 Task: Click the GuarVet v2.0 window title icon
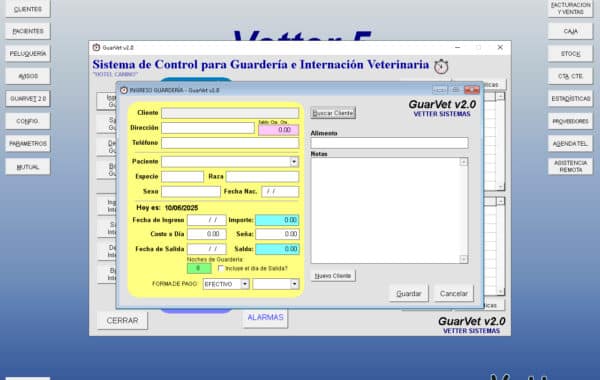[96, 47]
